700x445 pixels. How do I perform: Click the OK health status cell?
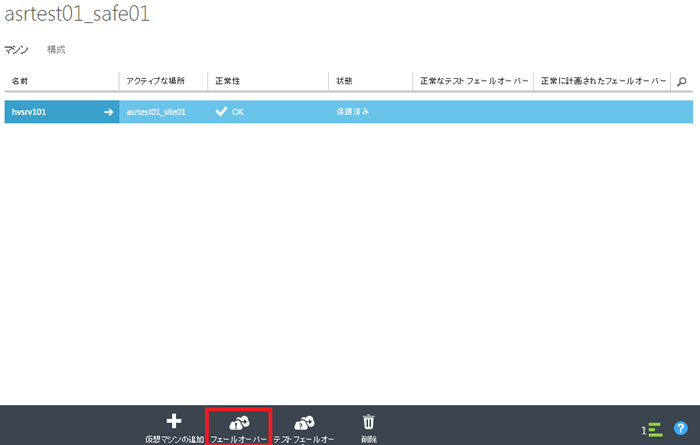[230, 112]
